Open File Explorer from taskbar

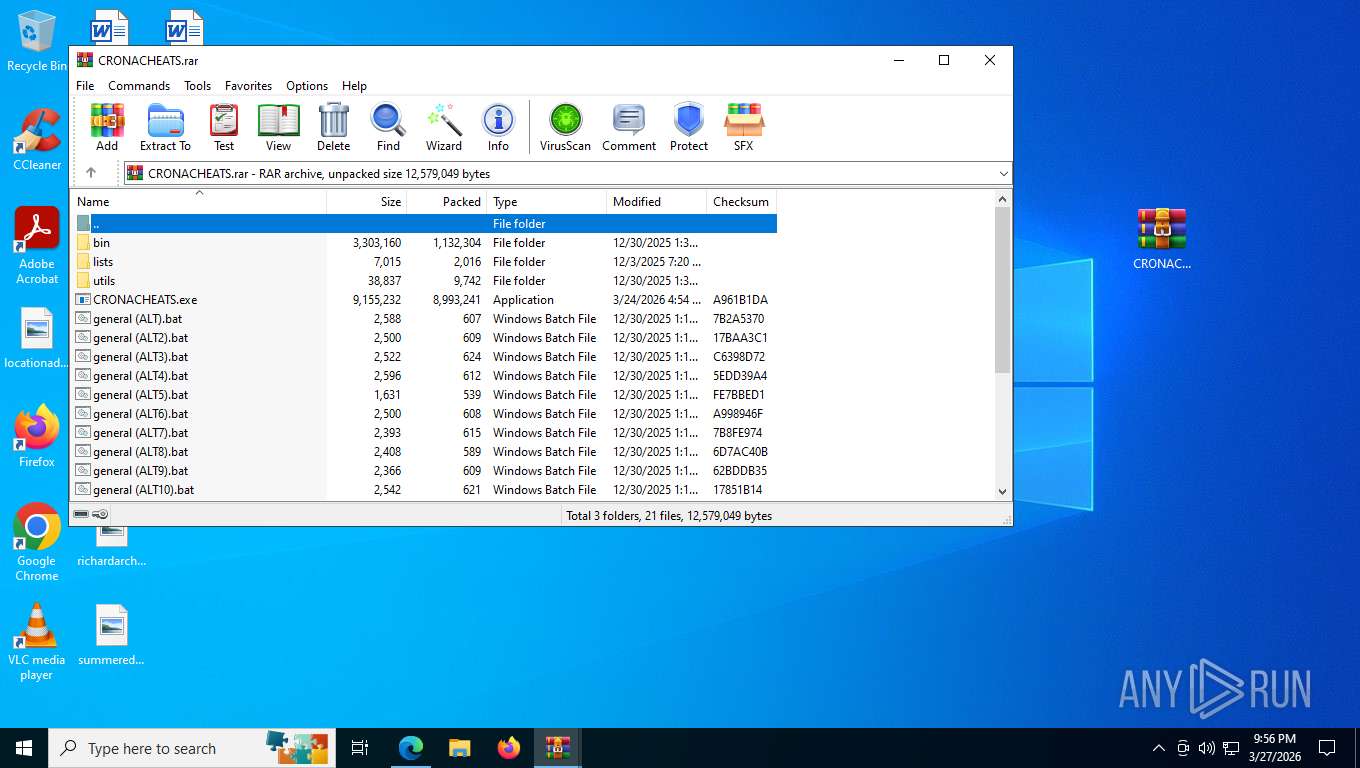pos(460,748)
